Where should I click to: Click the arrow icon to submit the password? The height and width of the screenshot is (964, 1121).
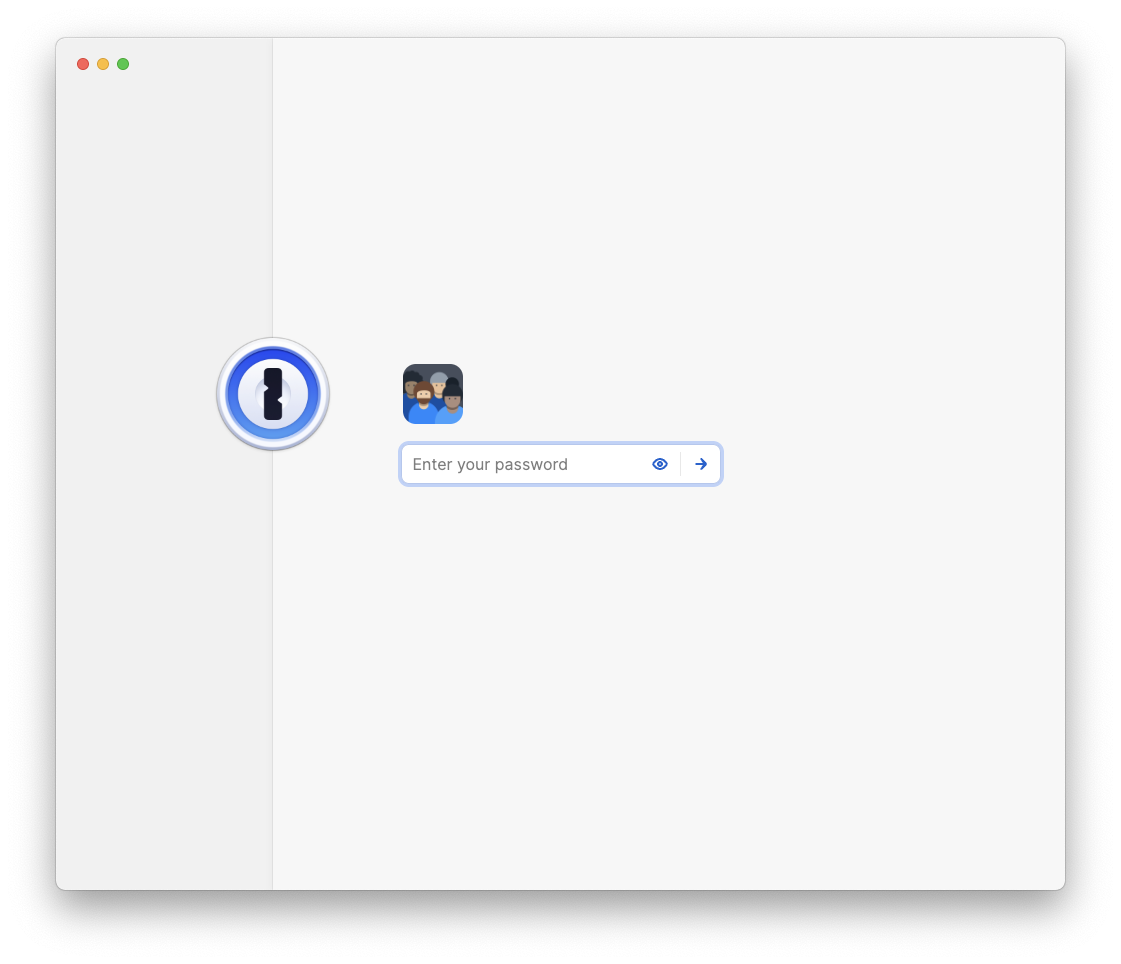[700, 464]
